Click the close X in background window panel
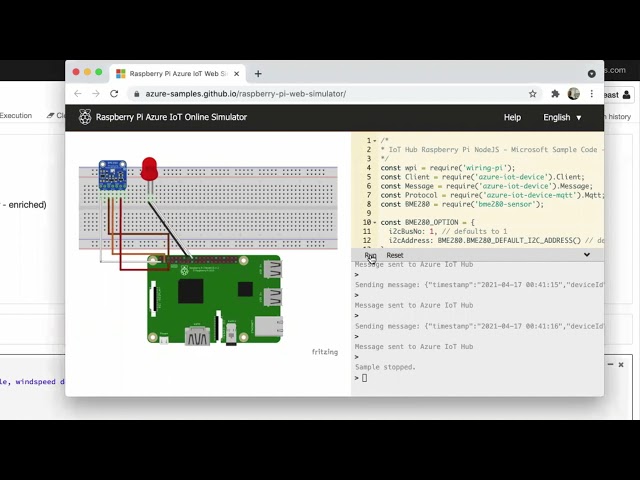Screen dimensions: 640x480 (x=621, y=364)
